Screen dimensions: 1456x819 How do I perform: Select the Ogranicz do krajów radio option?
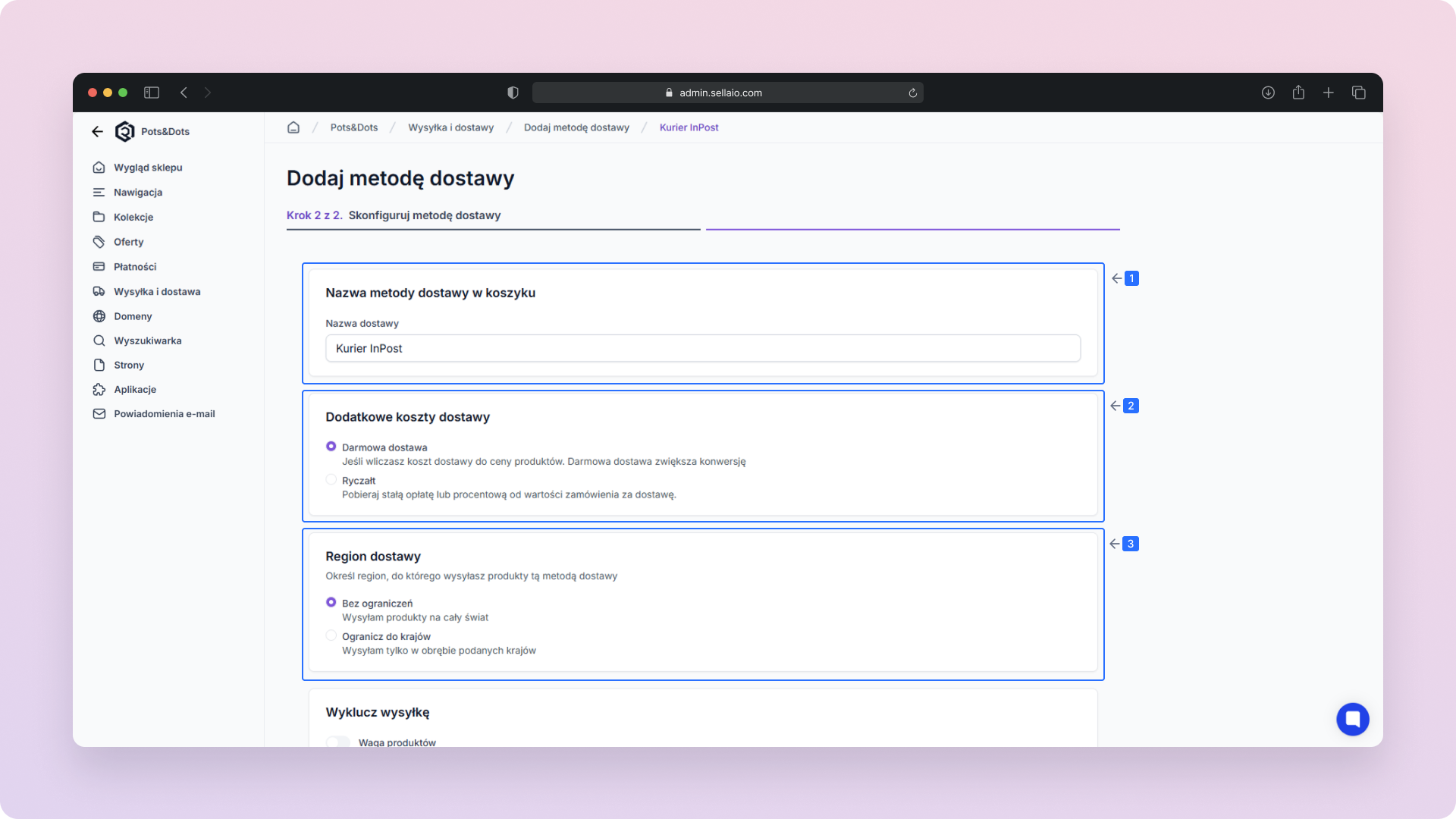(x=331, y=635)
